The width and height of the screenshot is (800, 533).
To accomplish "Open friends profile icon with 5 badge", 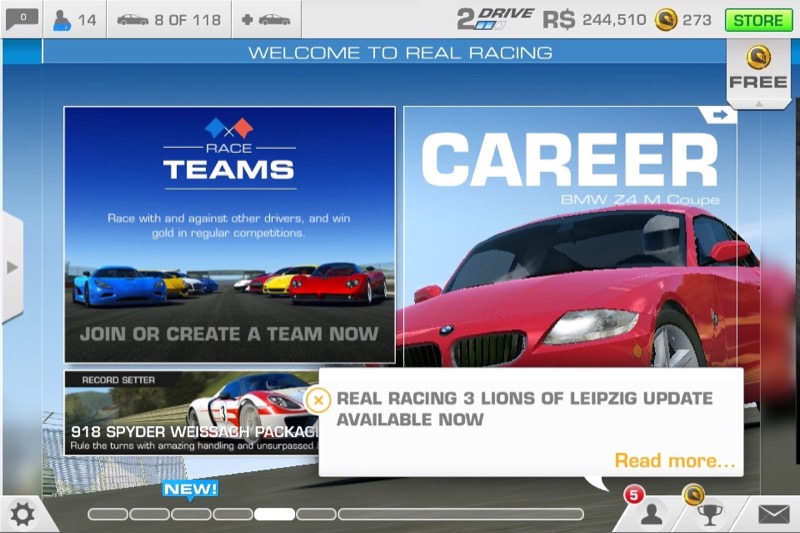I will coord(652,513).
